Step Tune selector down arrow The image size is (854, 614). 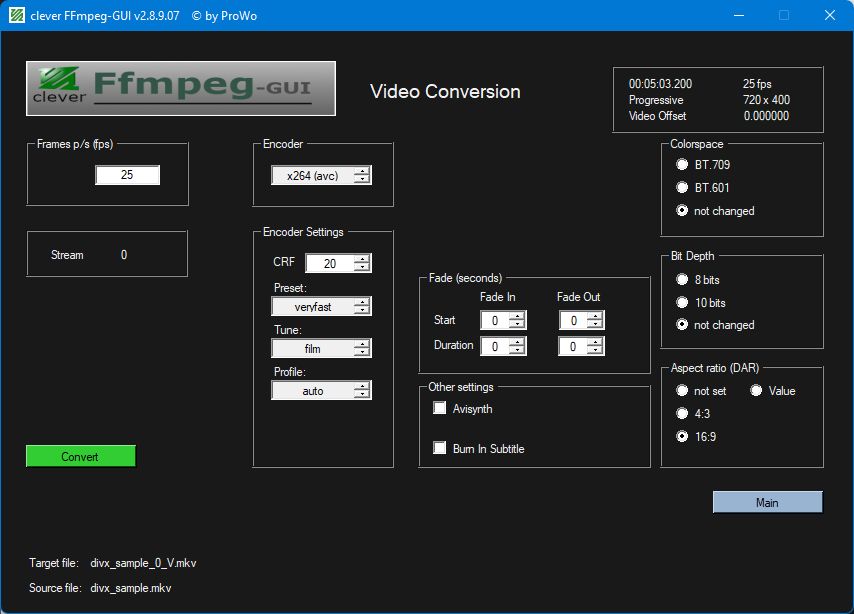point(362,353)
